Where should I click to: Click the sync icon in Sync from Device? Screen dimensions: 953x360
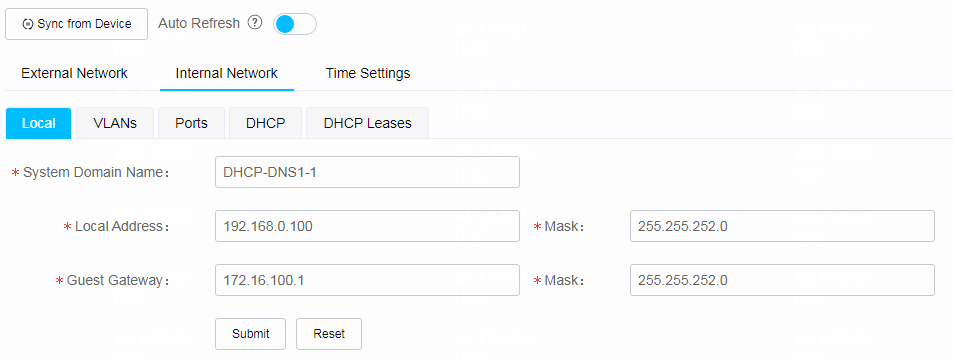coord(27,24)
